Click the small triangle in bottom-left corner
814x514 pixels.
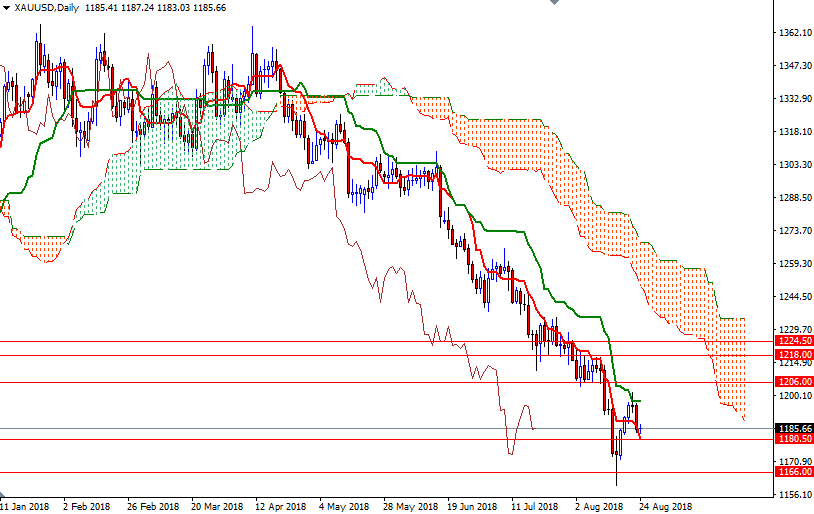tap(4, 496)
